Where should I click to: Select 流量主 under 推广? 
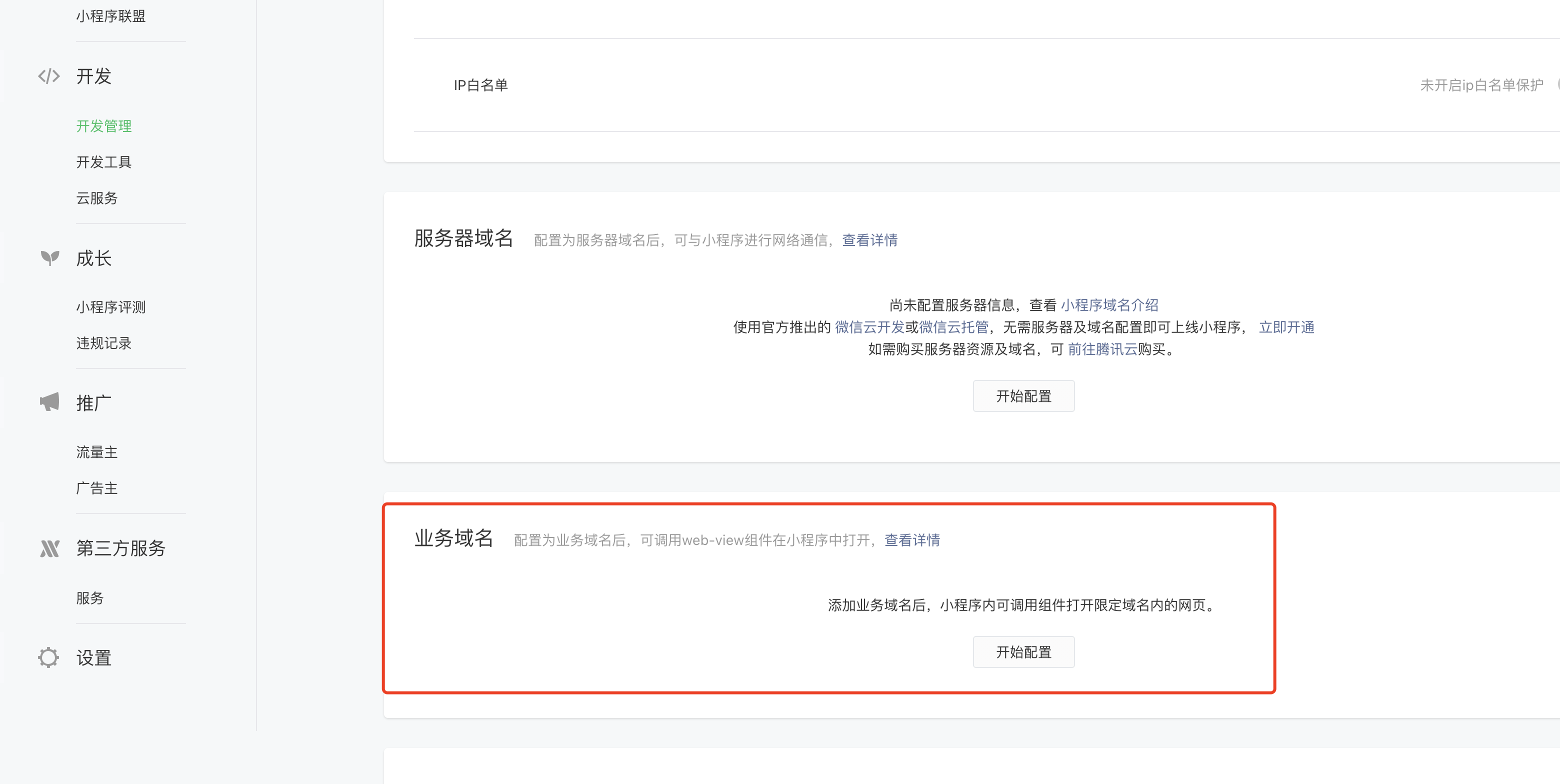click(97, 452)
